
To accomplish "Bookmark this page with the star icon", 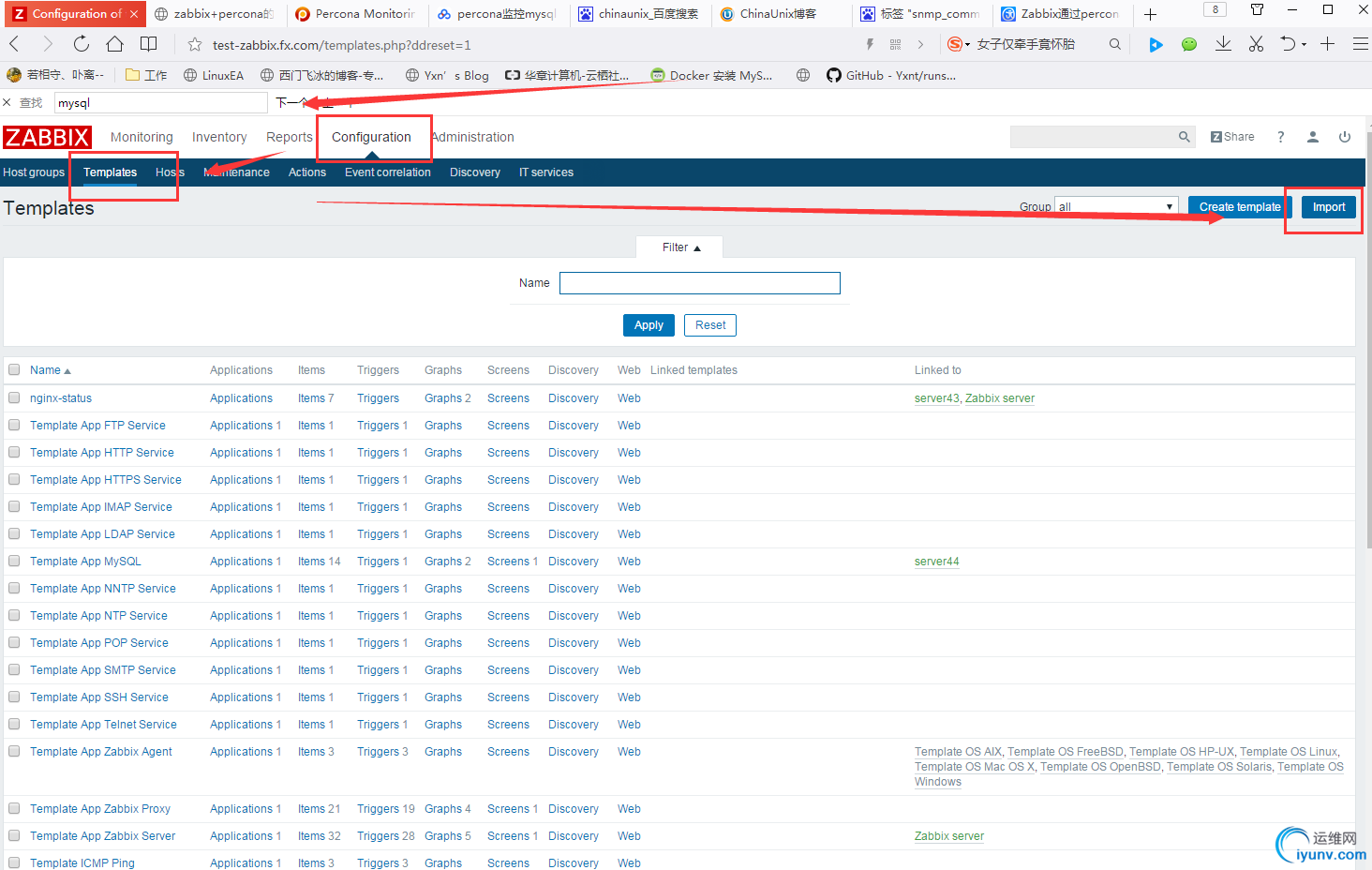I will tap(195, 44).
